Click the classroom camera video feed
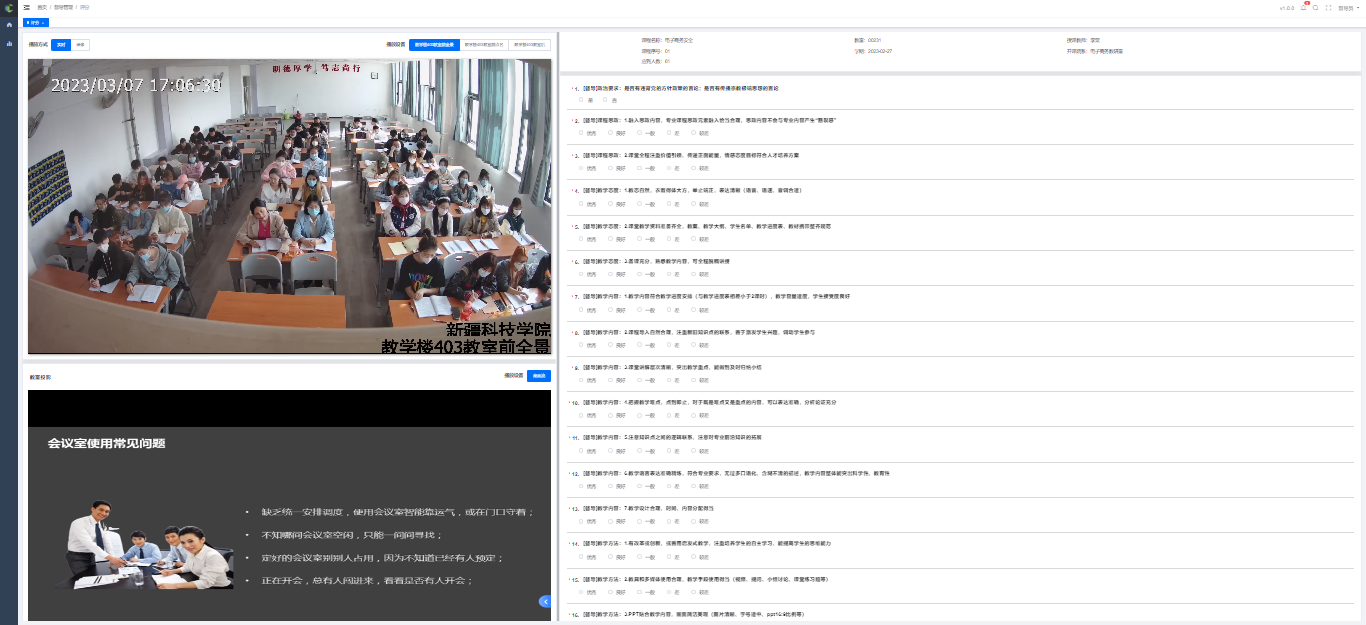Screen dimensions: 1366x625 click(x=289, y=206)
